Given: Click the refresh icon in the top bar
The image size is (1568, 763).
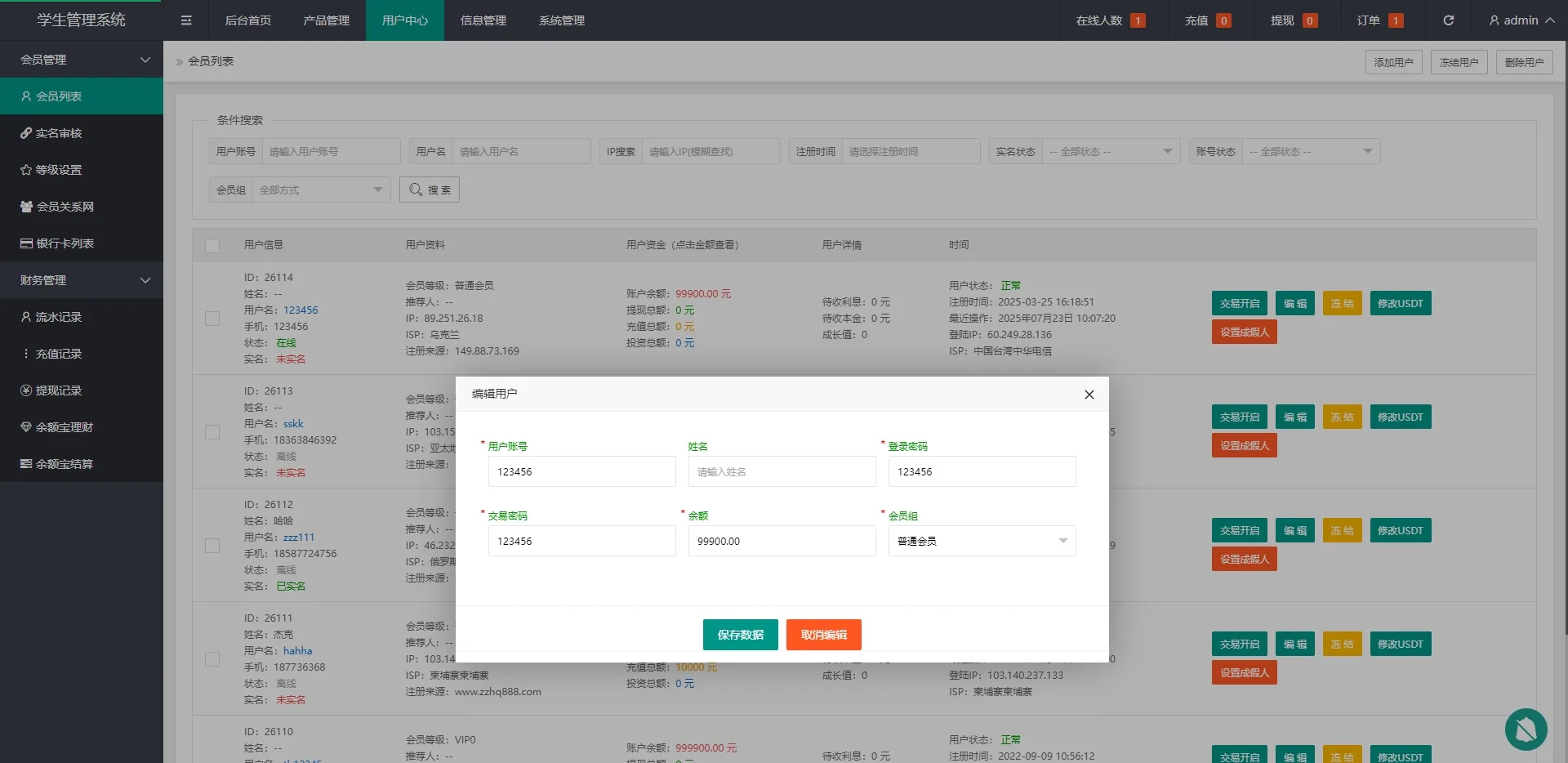Looking at the screenshot, I should point(1449,20).
